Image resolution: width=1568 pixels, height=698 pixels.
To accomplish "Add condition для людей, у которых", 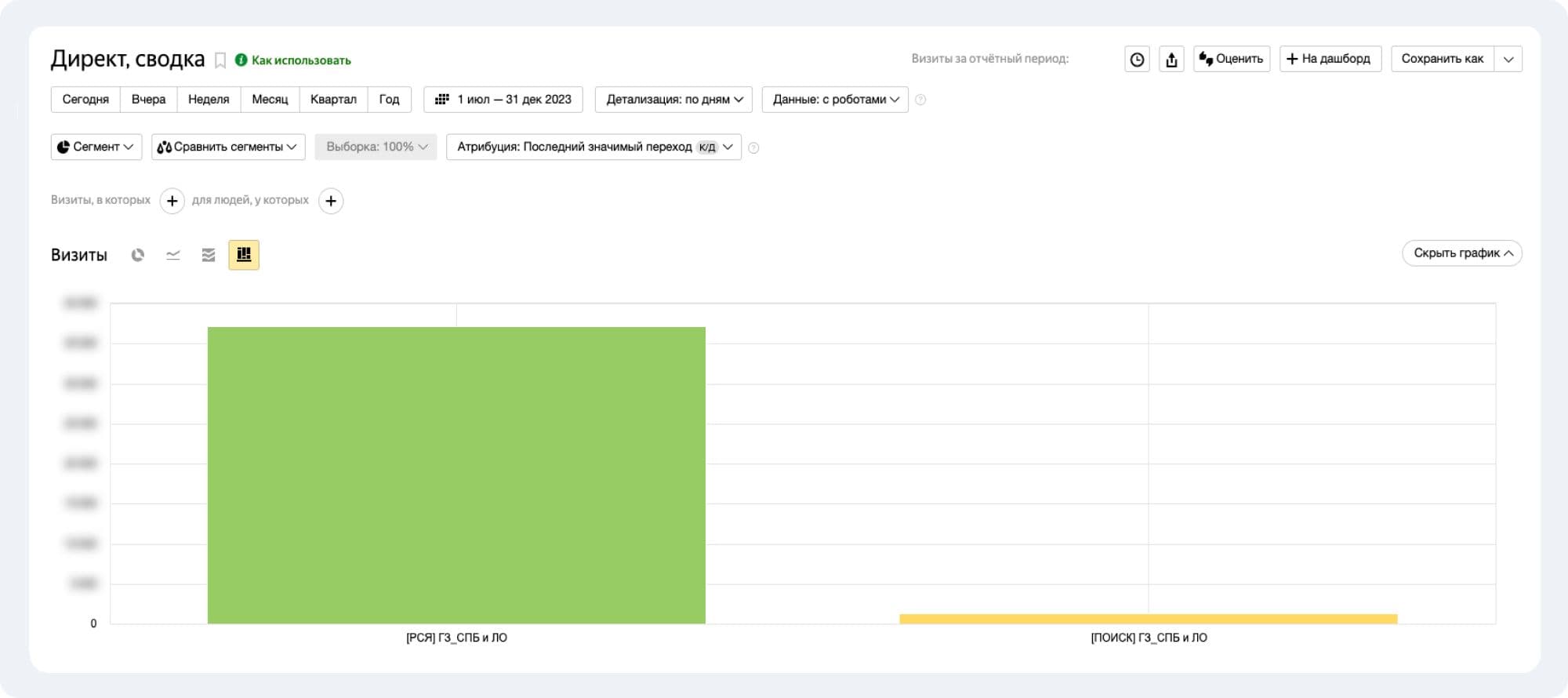I will click(x=331, y=201).
